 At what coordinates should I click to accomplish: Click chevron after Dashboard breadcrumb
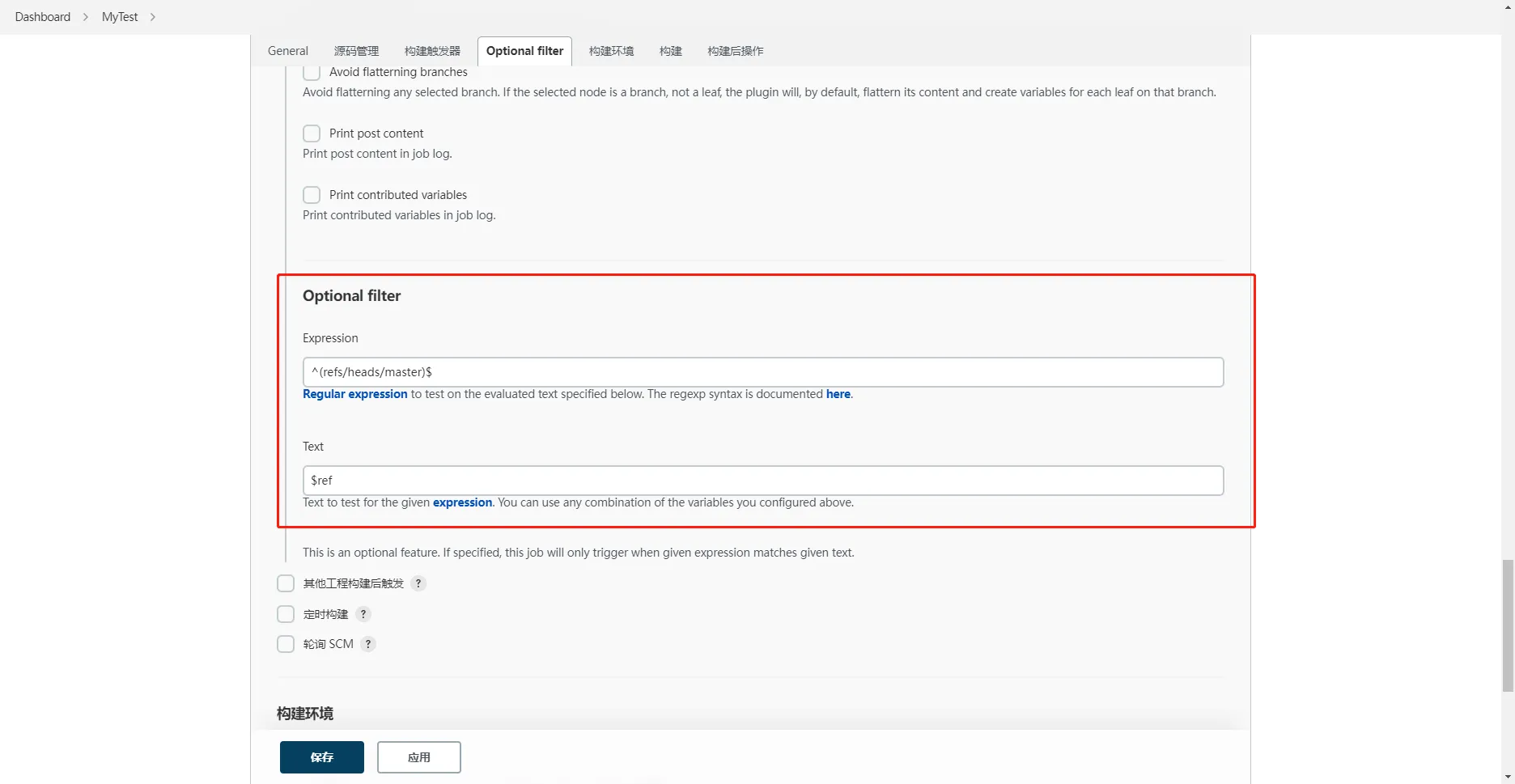(86, 17)
